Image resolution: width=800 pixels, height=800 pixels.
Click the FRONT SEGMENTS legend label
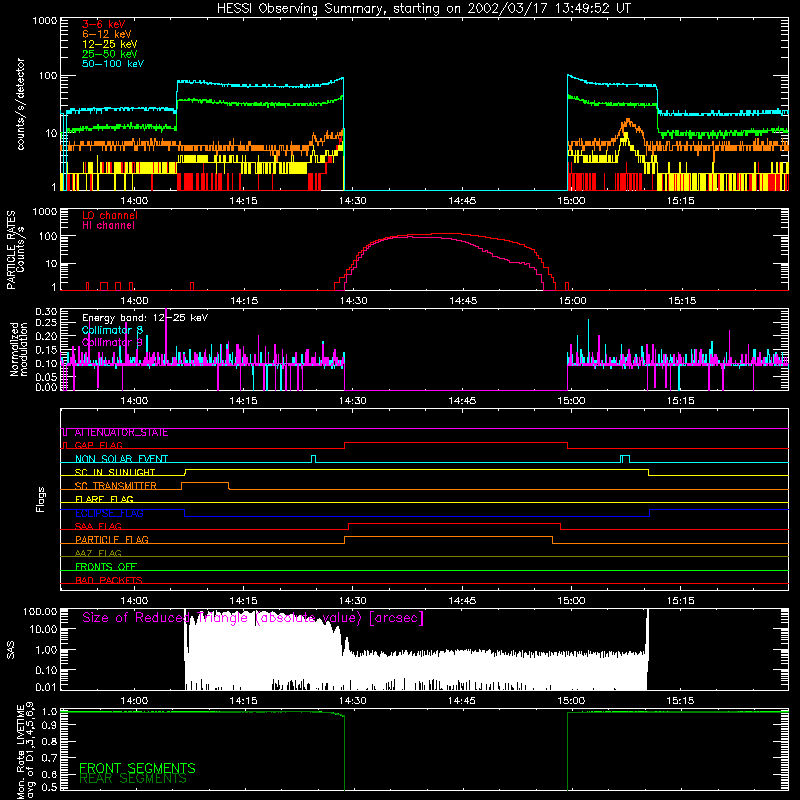[137, 768]
